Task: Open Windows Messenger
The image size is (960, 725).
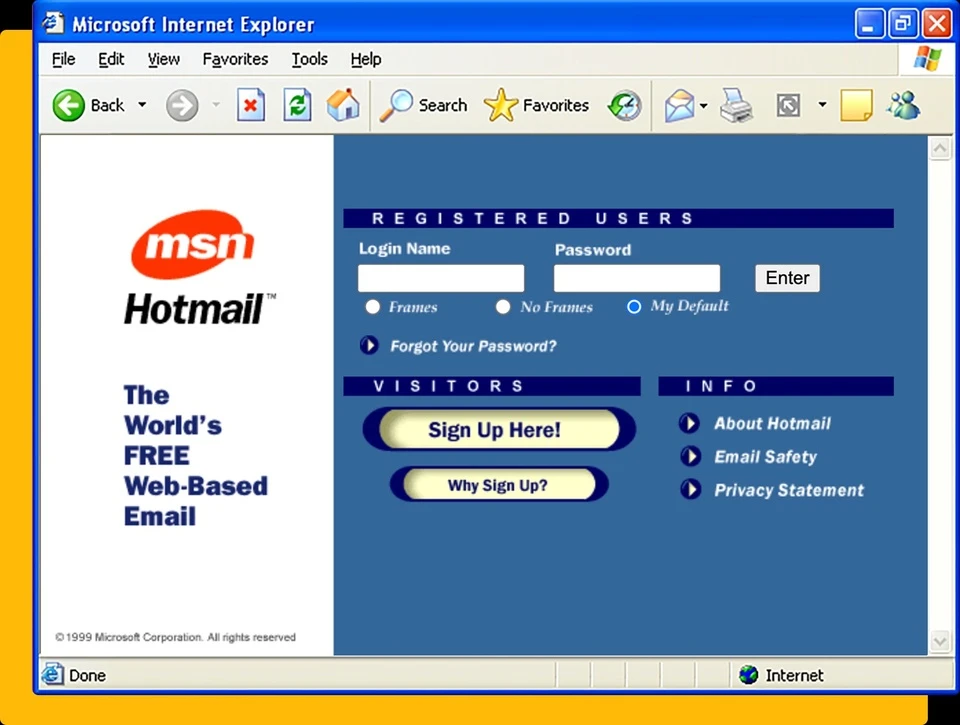Action: point(903,105)
